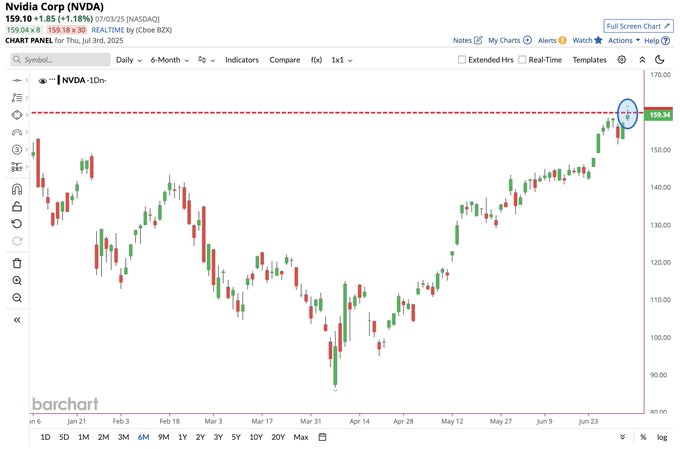The image size is (680, 449).
Task: Select the 3Y time range
Action: coord(218,437)
